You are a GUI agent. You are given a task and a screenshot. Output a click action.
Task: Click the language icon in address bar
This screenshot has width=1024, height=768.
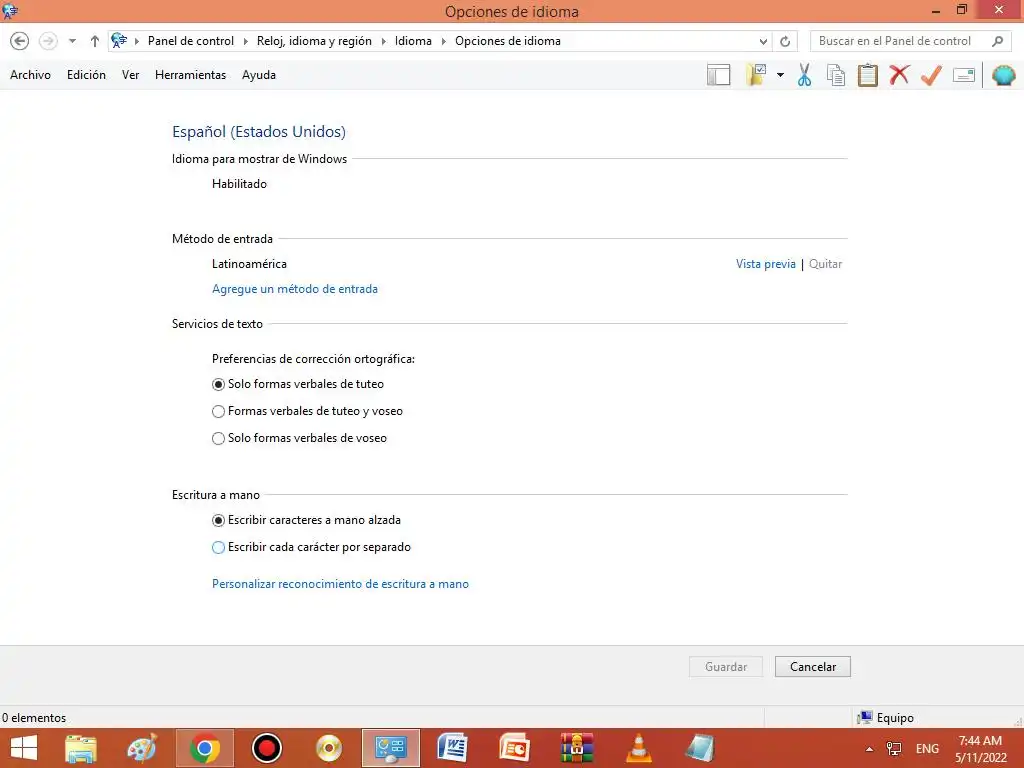[119, 40]
